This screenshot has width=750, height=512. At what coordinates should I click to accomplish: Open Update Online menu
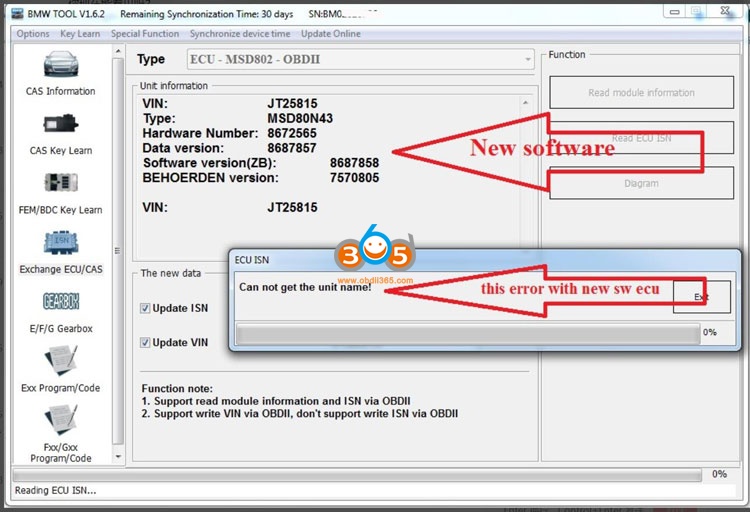pyautogui.click(x=331, y=33)
